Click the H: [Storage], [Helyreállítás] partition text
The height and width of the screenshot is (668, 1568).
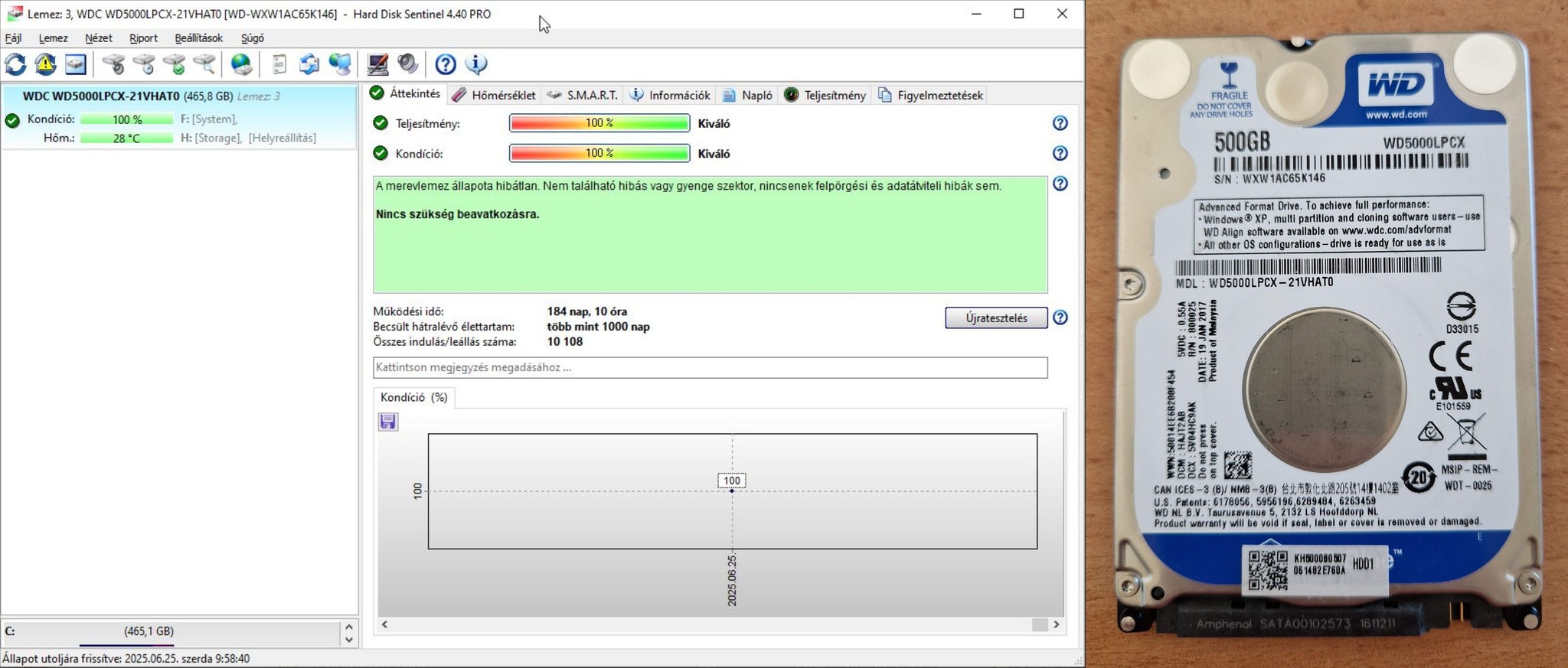(248, 138)
